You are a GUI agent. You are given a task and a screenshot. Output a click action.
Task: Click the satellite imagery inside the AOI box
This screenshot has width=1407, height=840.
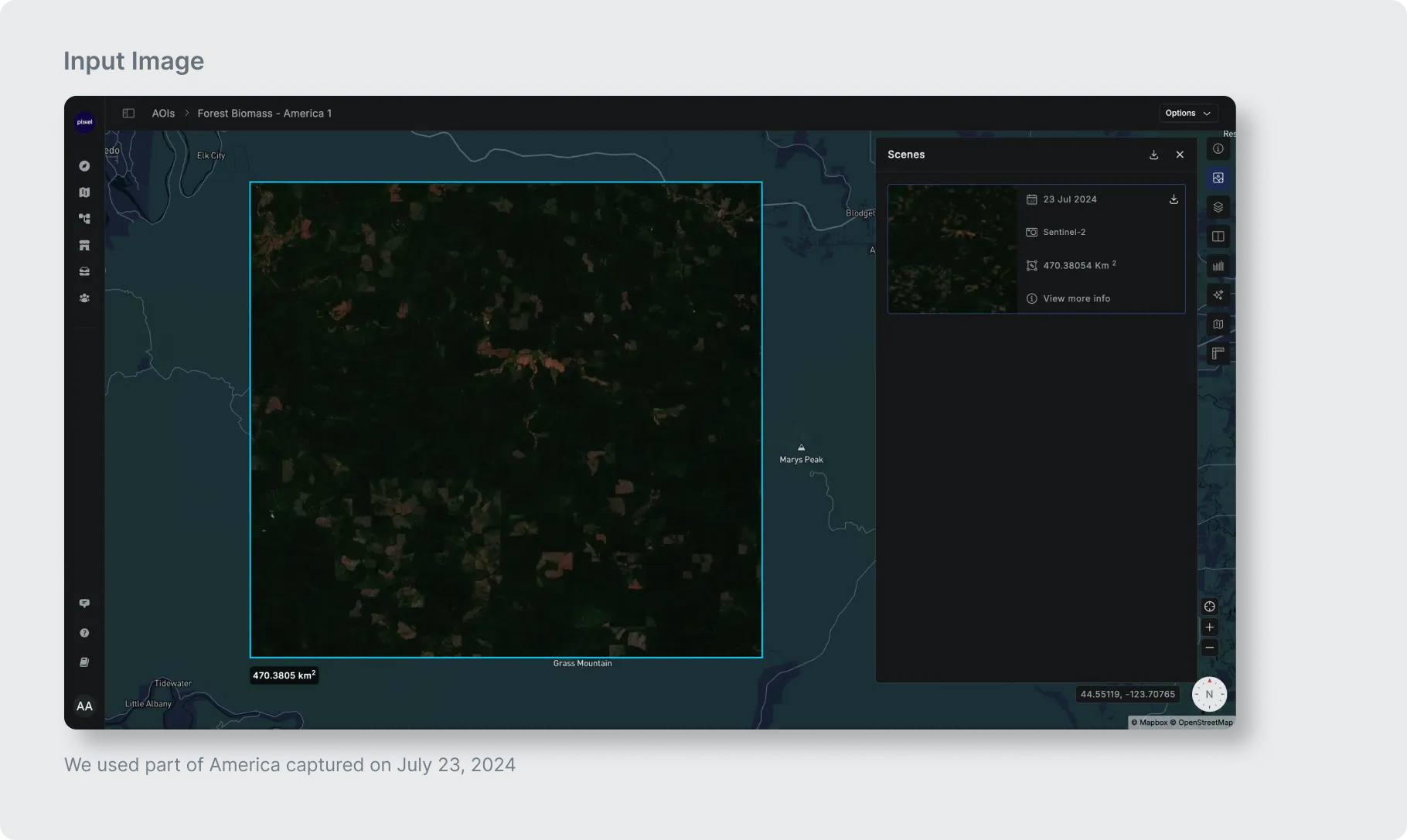point(506,420)
